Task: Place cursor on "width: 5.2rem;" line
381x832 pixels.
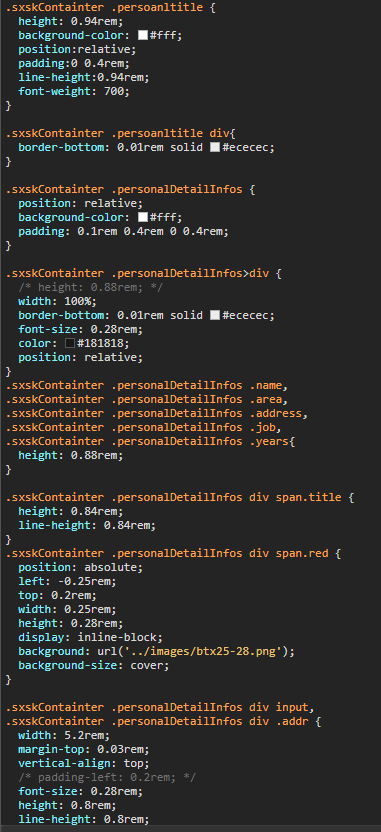Action: pos(64,735)
